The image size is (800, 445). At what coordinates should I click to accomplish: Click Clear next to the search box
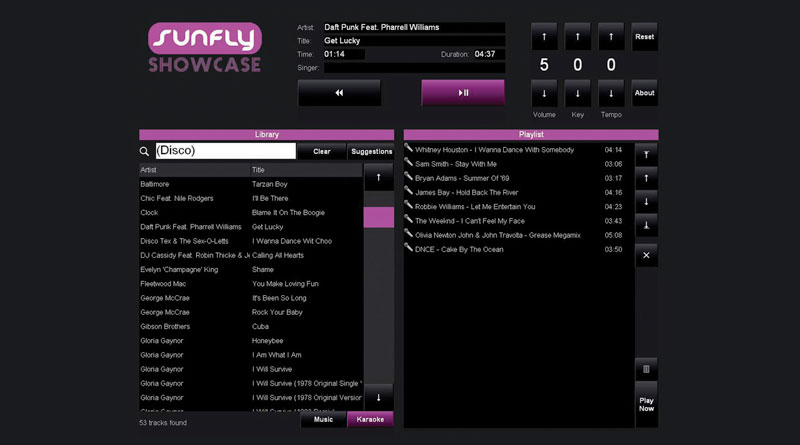coord(321,152)
